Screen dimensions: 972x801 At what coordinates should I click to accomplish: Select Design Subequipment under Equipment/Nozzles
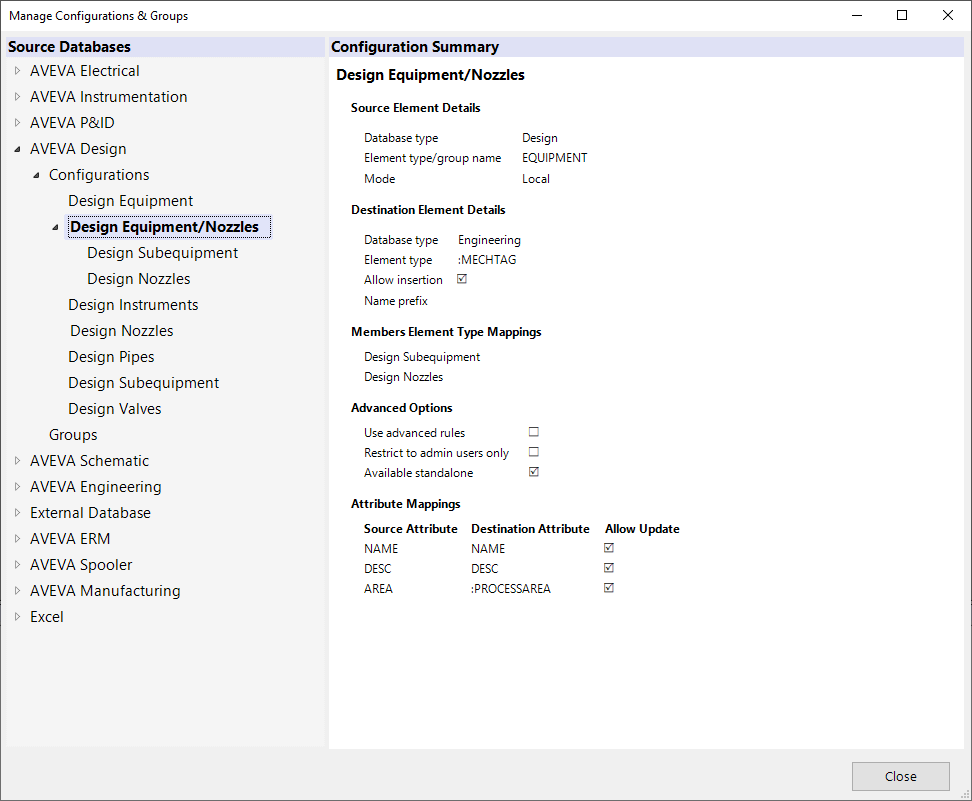point(162,253)
